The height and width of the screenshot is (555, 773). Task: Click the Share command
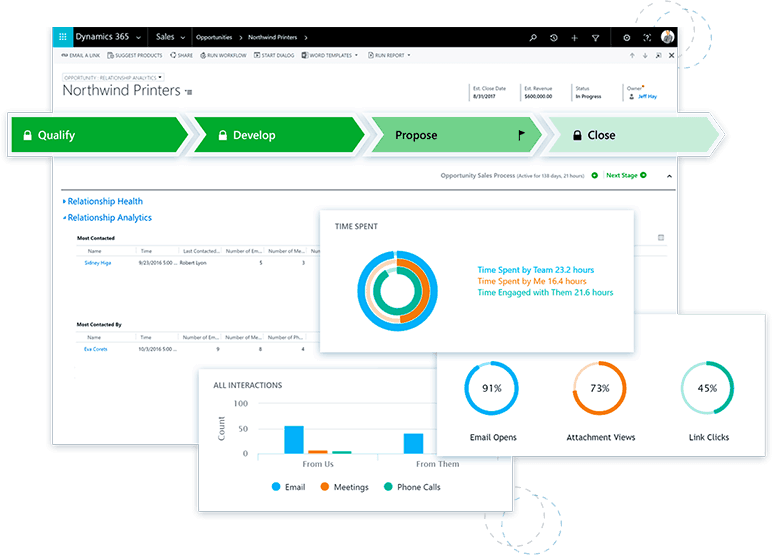click(181, 56)
